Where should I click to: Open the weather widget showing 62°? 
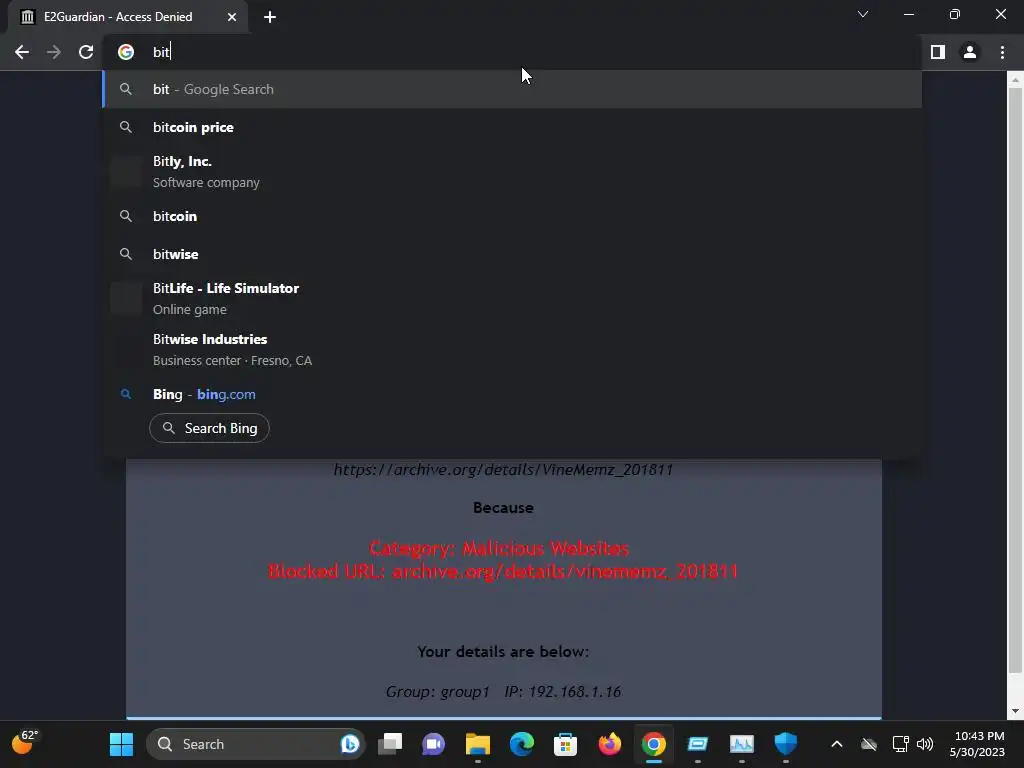tap(25, 744)
